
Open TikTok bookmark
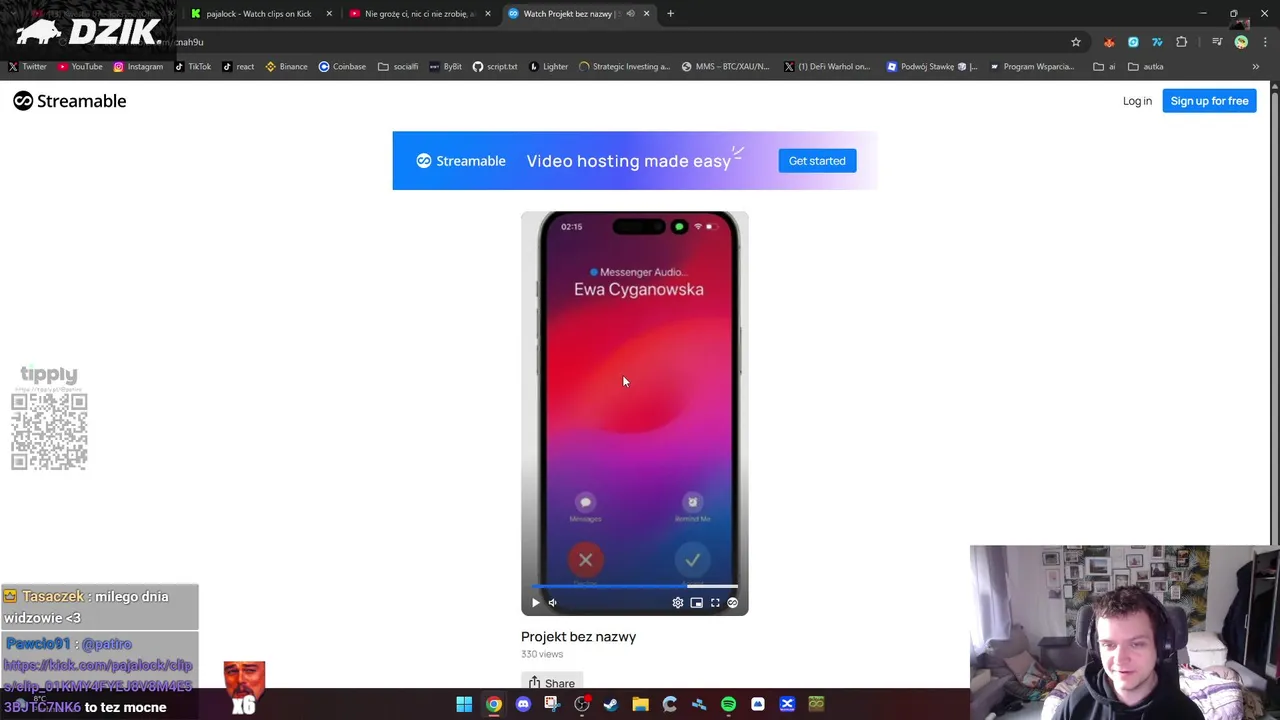tap(193, 67)
